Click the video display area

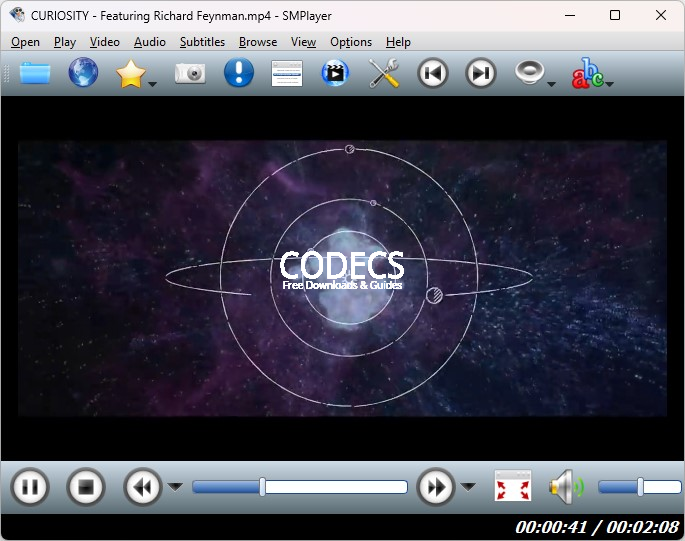click(342, 278)
